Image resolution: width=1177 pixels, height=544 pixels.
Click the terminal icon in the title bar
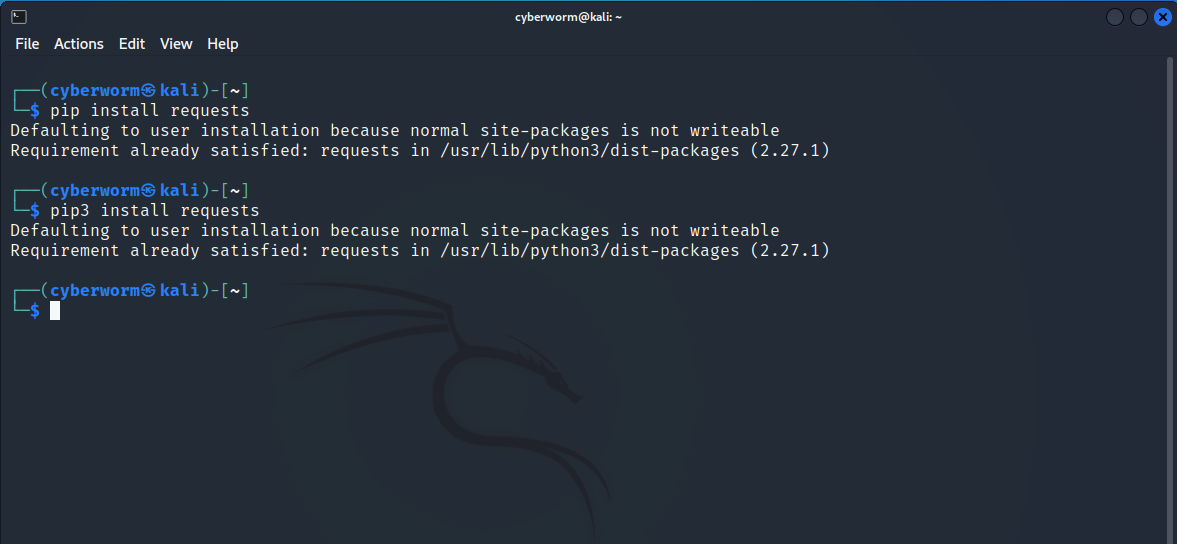tap(19, 16)
